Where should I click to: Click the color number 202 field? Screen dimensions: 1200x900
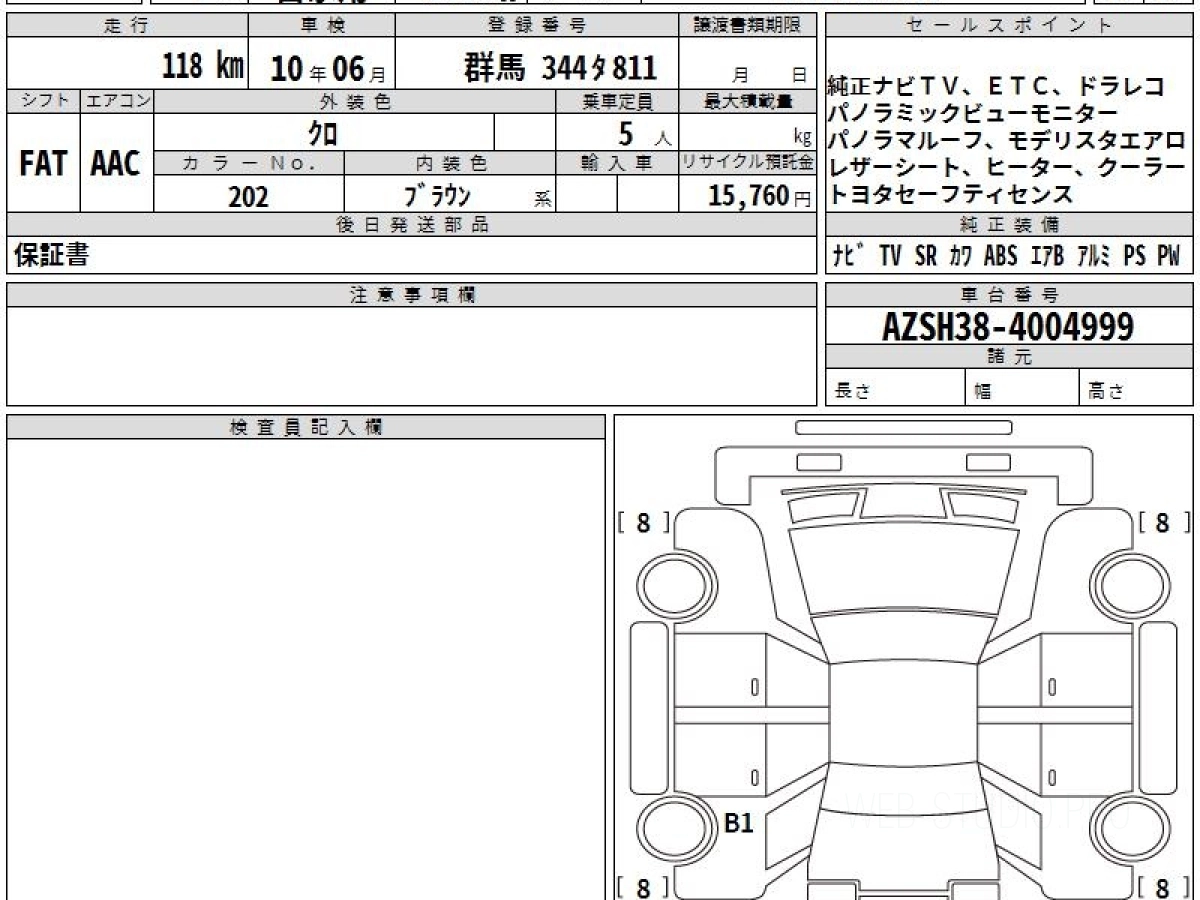[249, 195]
